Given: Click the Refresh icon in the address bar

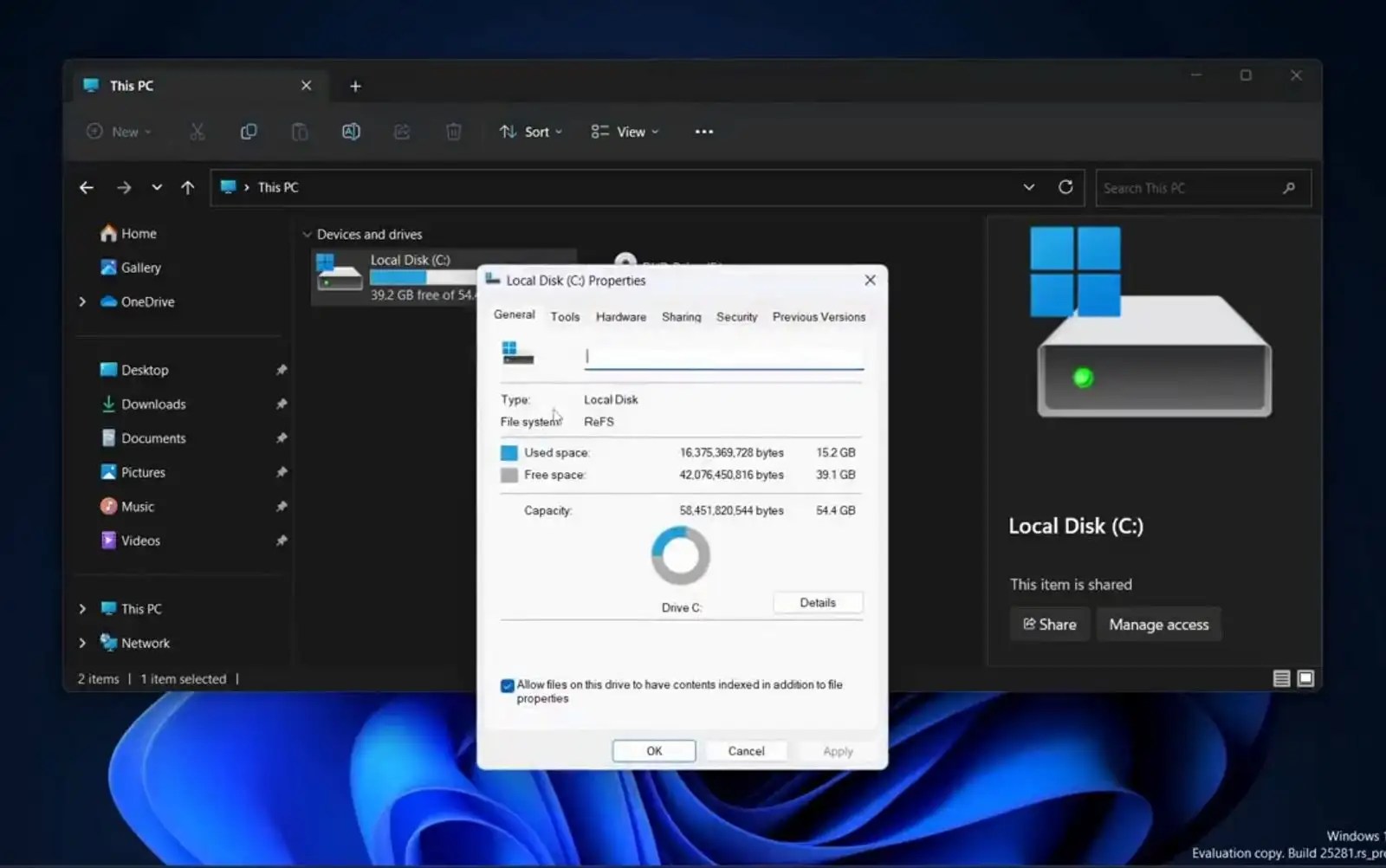Looking at the screenshot, I should (1066, 187).
